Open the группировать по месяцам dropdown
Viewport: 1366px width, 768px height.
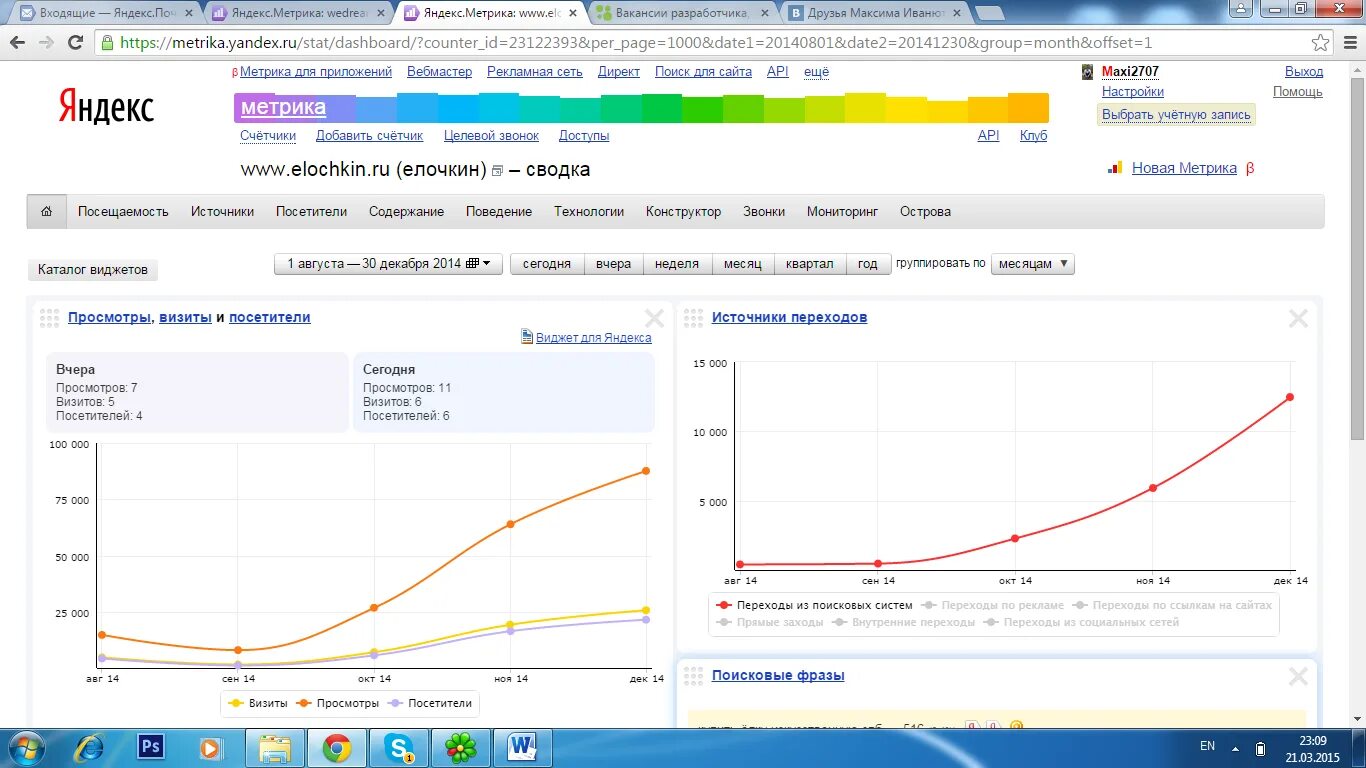[1033, 264]
